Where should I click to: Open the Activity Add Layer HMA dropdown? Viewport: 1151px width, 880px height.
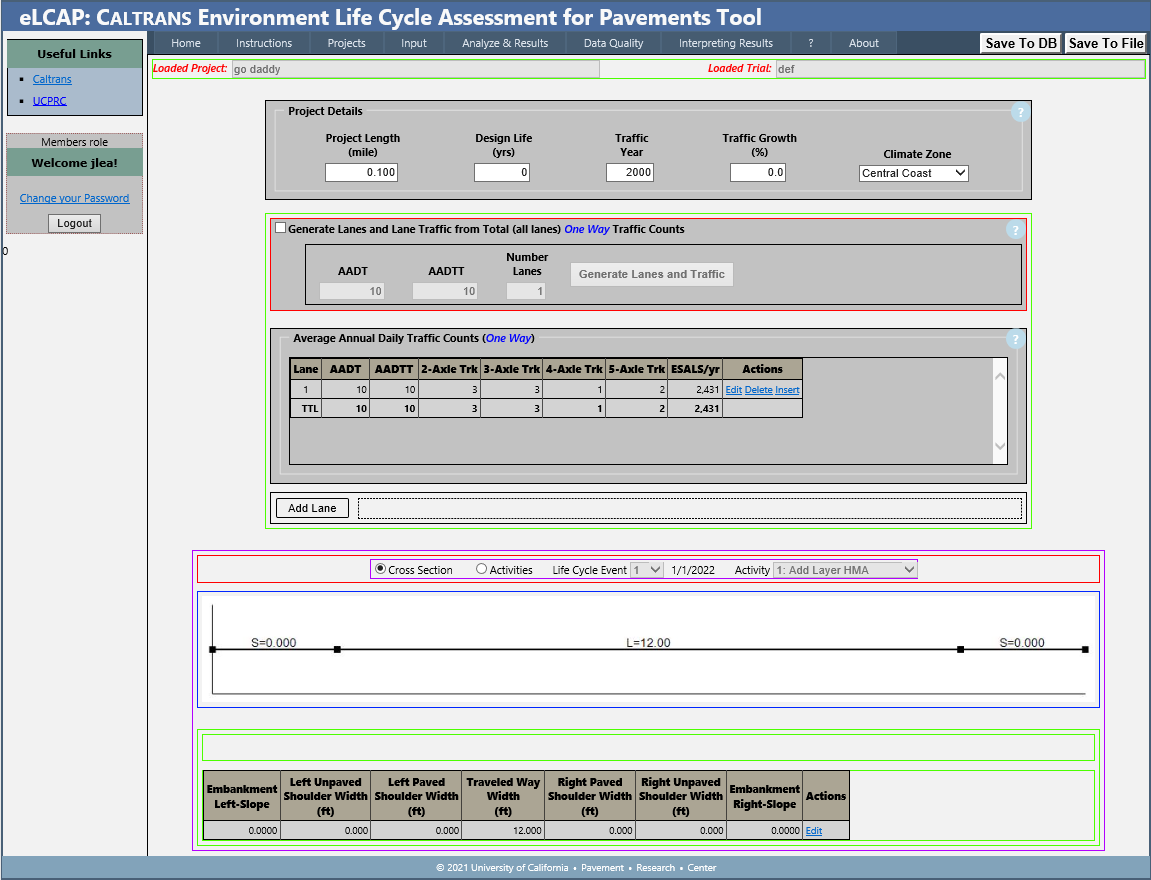[845, 570]
